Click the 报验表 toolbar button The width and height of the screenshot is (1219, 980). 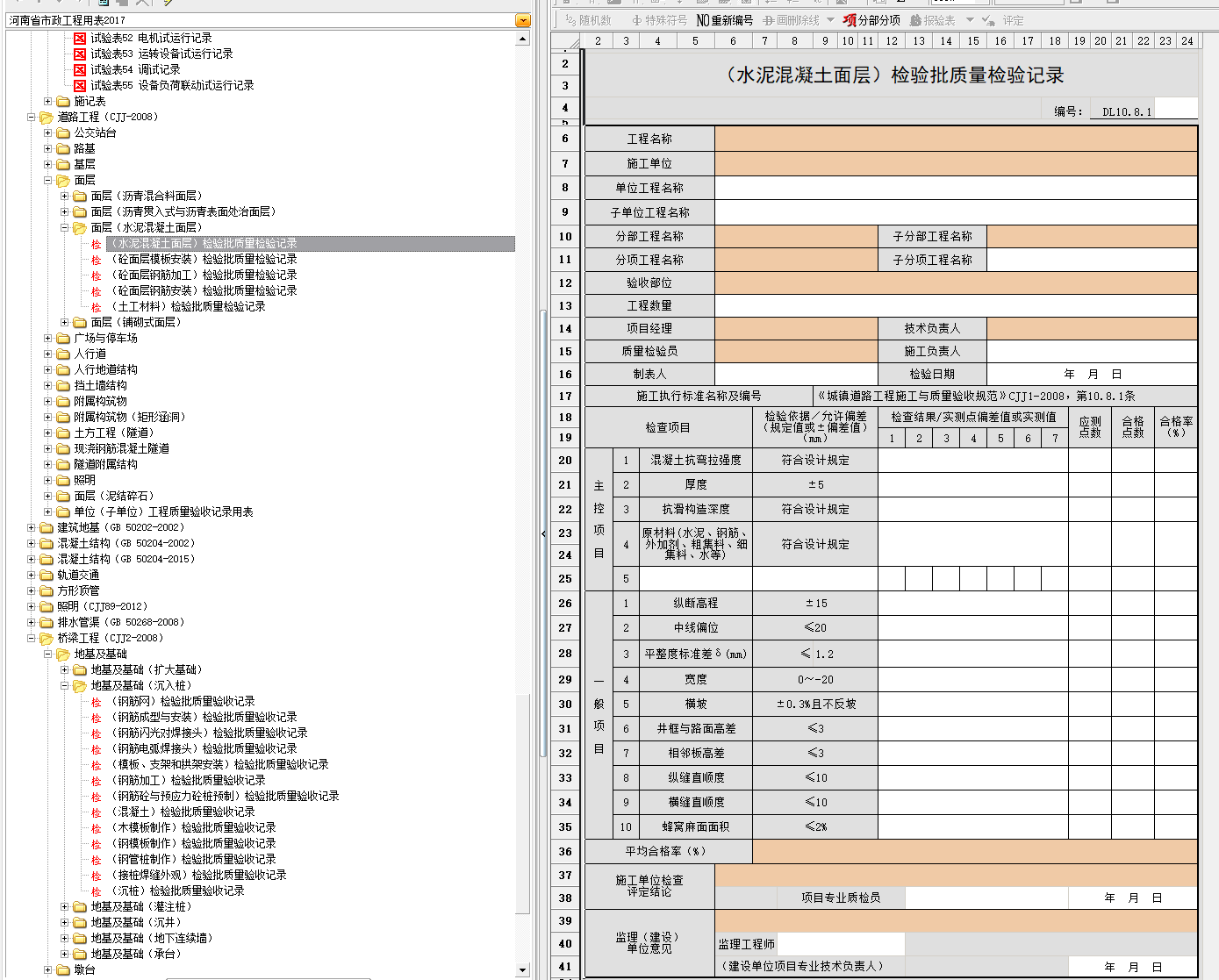(x=933, y=20)
